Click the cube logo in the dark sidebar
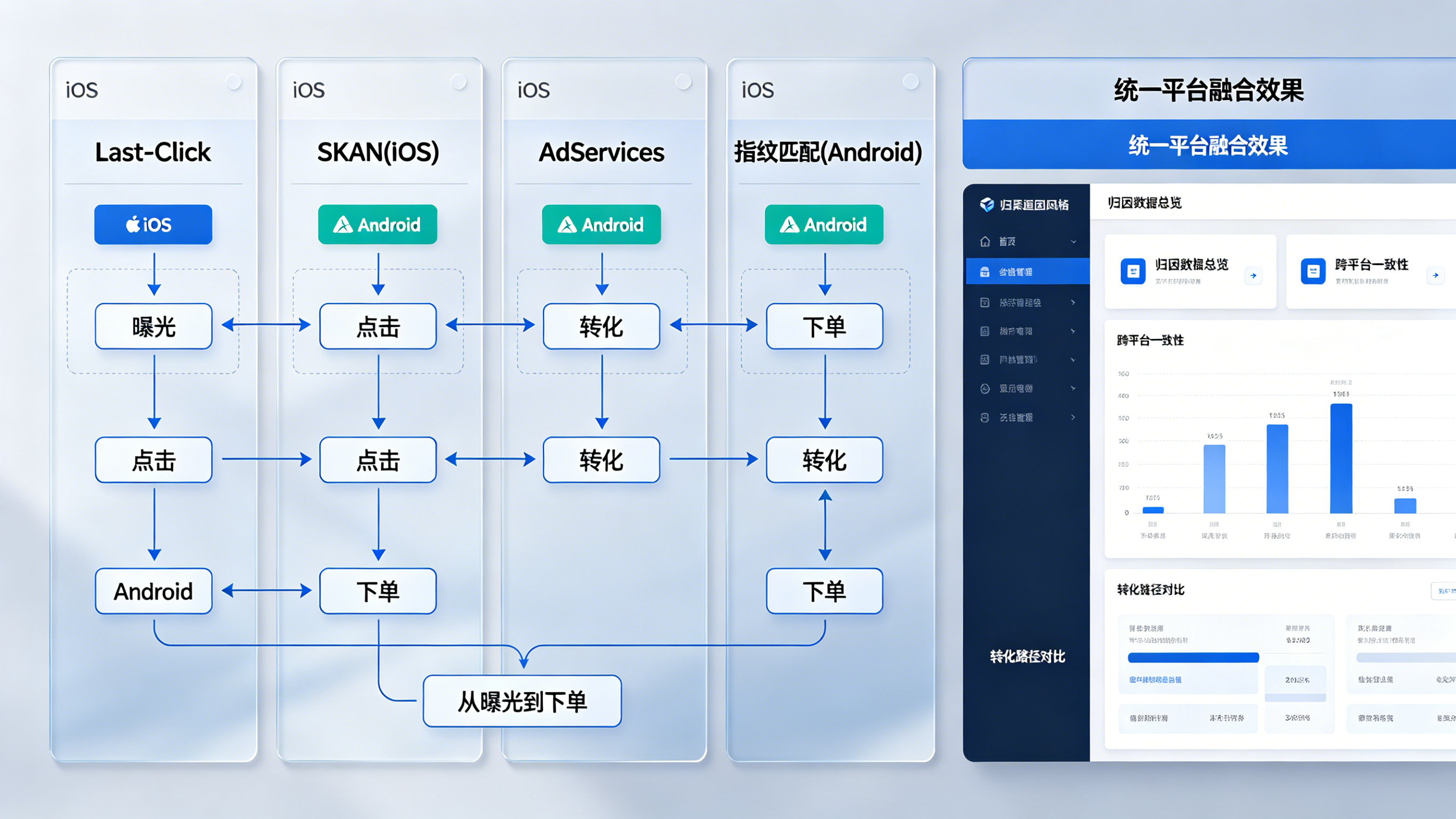Viewport: 1456px width, 819px height. click(x=987, y=204)
